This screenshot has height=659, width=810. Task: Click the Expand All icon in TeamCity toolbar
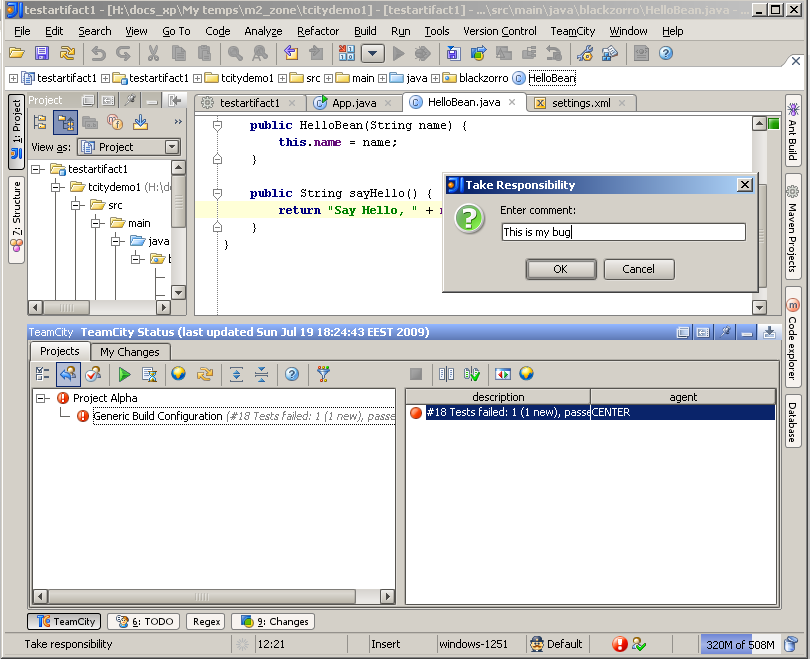click(236, 374)
